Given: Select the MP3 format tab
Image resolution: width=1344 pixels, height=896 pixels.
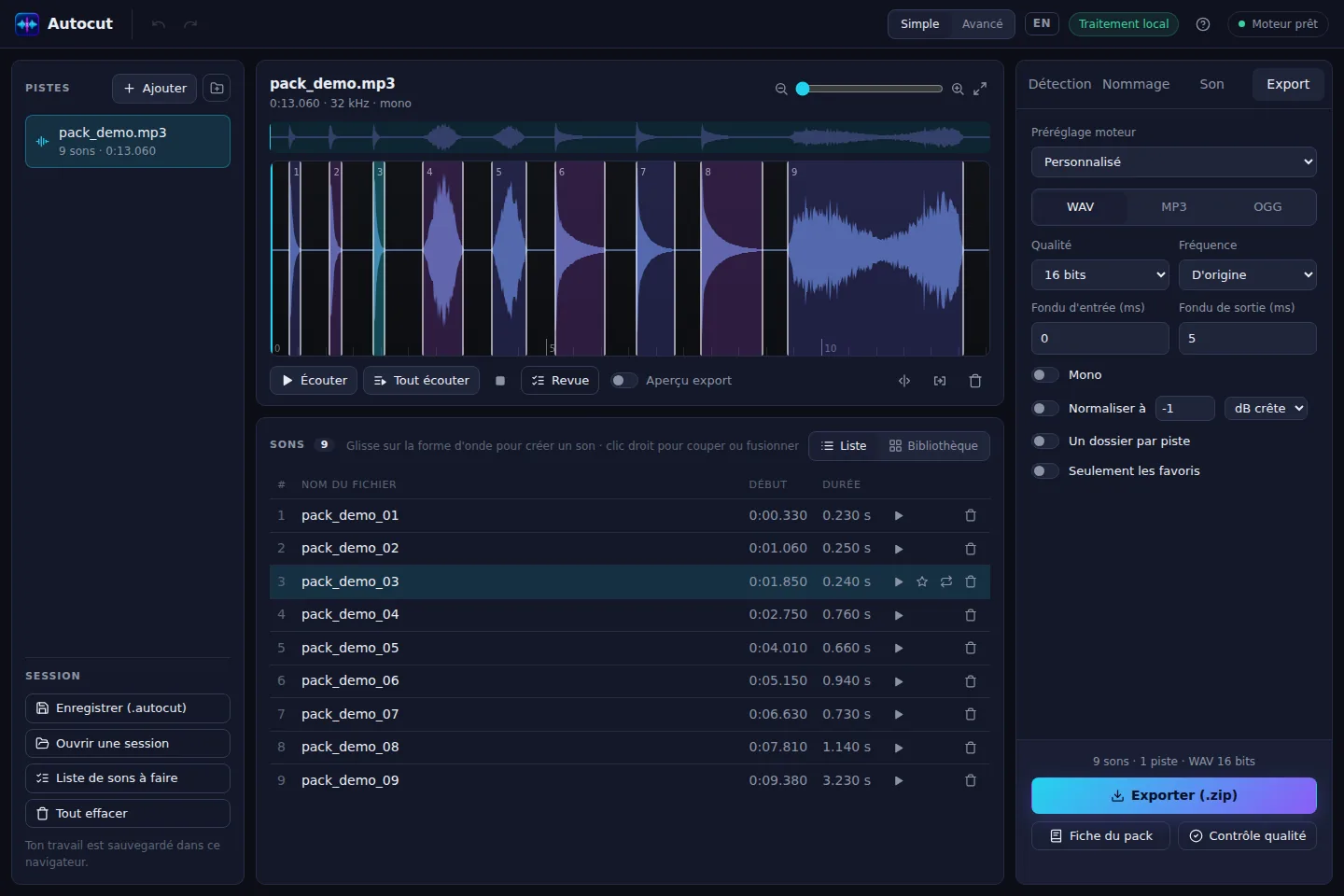Looking at the screenshot, I should point(1173,207).
